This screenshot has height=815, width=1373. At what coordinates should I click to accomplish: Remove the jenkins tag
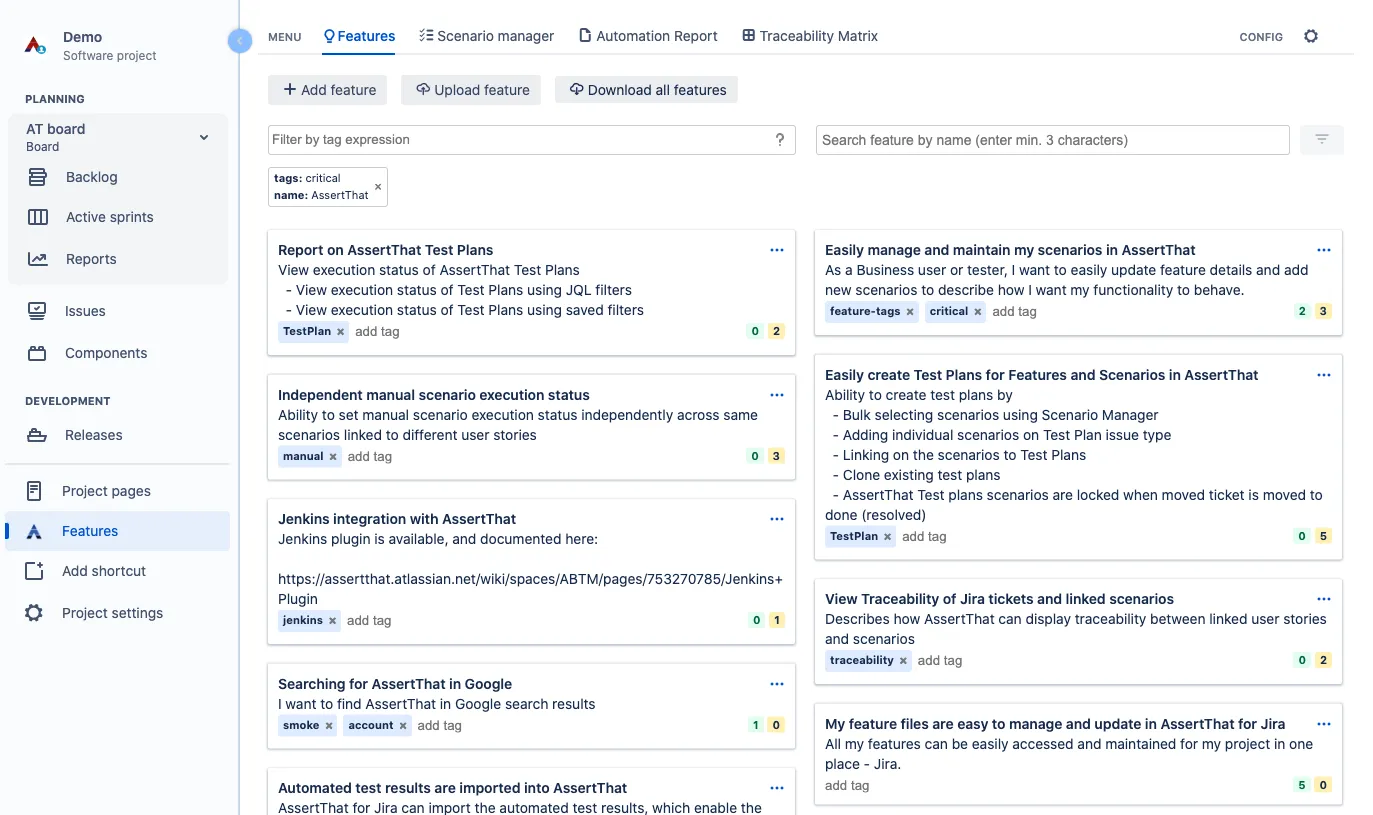(332, 621)
